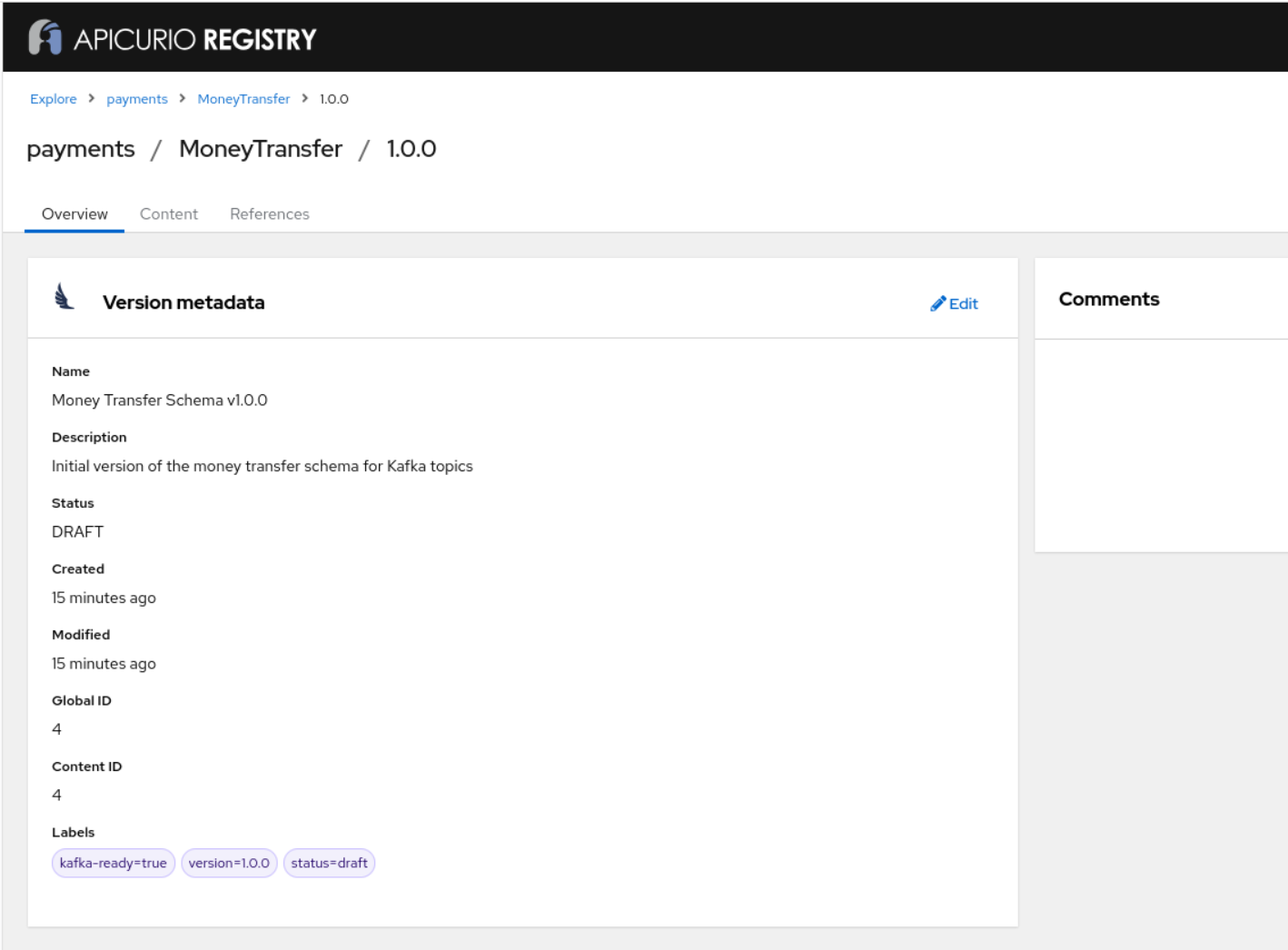Click the description text about Kafka topics
This screenshot has height=950, width=1288.
(263, 466)
